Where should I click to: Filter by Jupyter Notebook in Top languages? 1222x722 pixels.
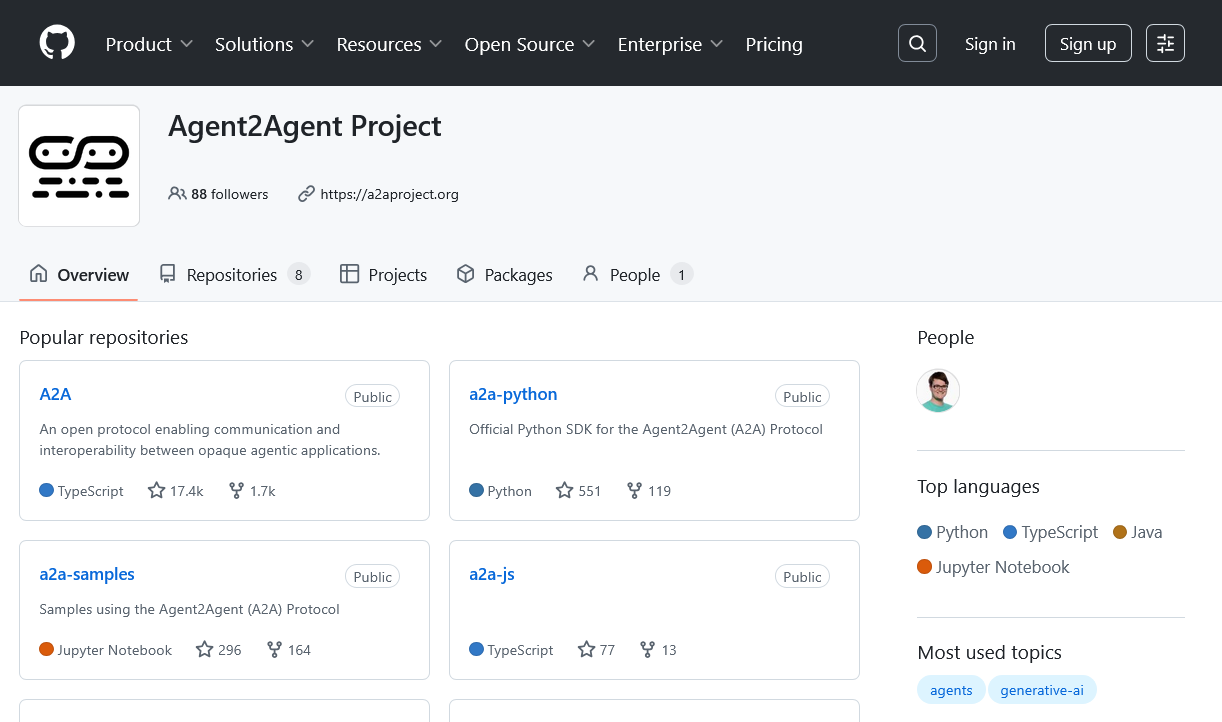point(993,567)
